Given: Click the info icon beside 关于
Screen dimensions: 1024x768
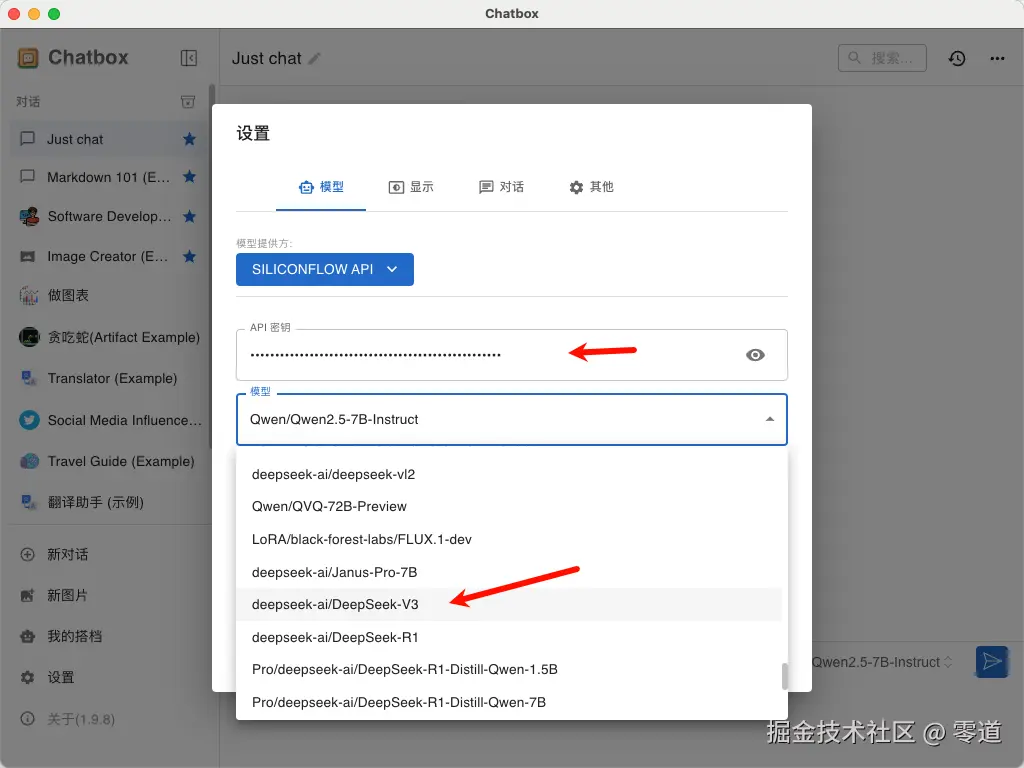Looking at the screenshot, I should pyautogui.click(x=27, y=718).
